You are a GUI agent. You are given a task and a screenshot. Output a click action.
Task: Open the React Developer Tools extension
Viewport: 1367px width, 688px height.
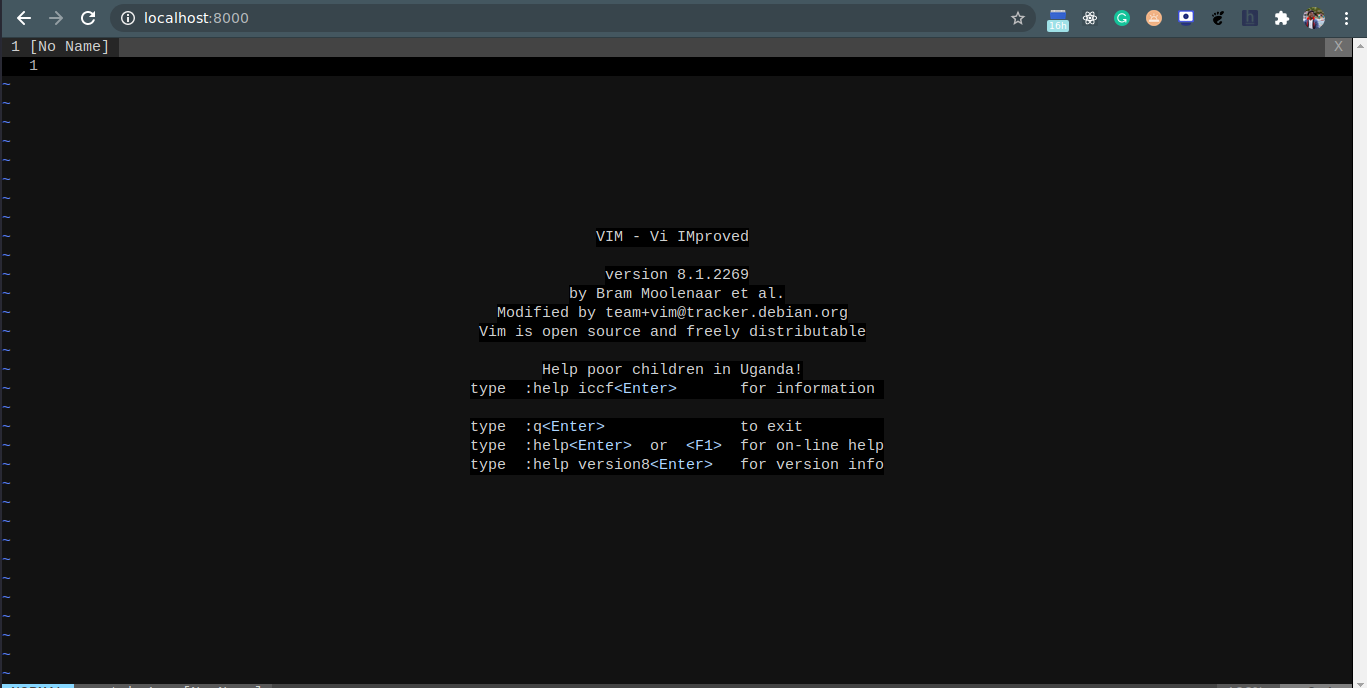(x=1090, y=18)
